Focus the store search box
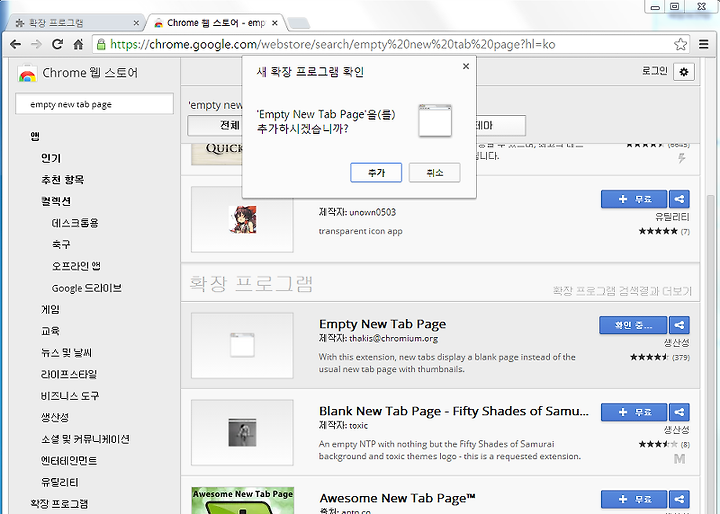 click(95, 104)
